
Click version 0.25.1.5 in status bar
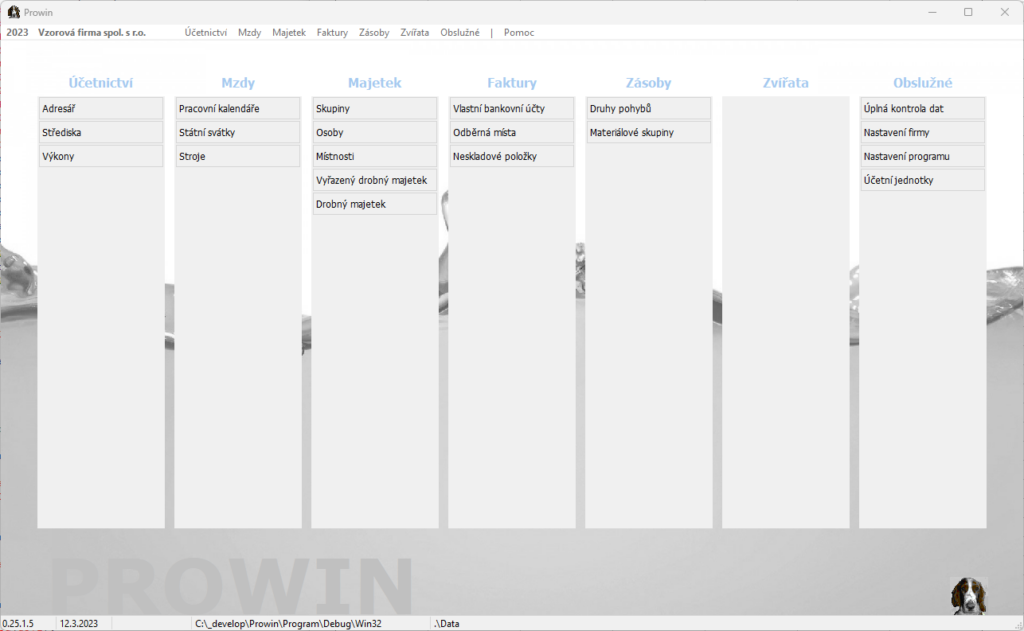[x=18, y=624]
